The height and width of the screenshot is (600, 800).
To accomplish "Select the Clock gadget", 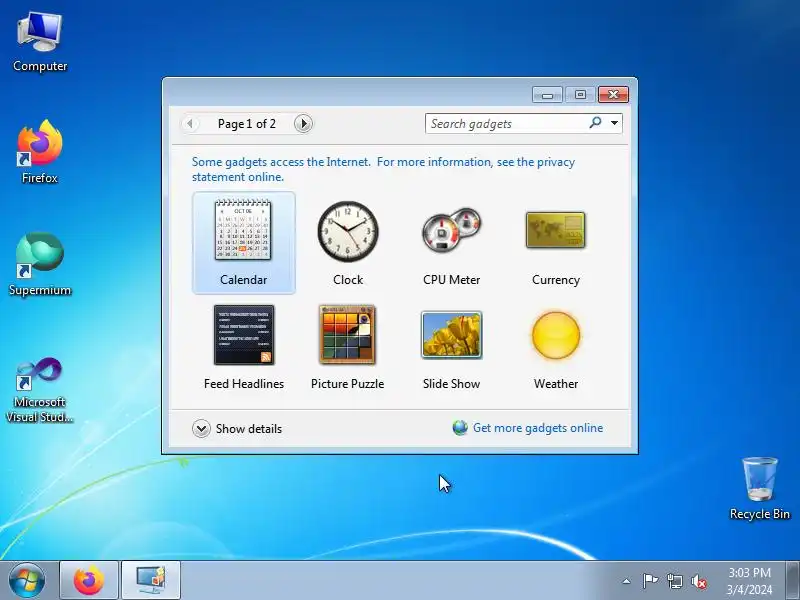I will click(x=348, y=243).
